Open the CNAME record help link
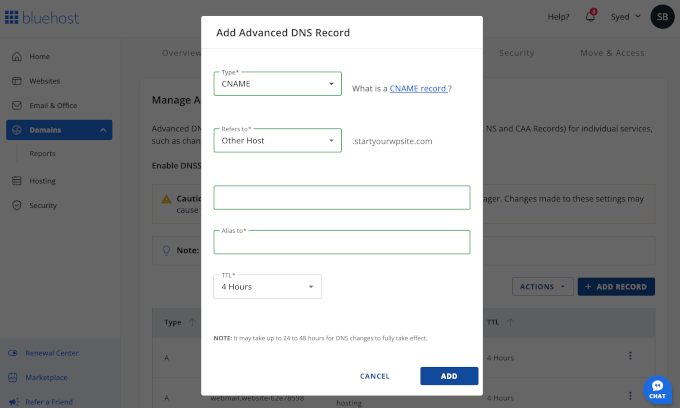This screenshot has height=408, width=680. (x=418, y=88)
